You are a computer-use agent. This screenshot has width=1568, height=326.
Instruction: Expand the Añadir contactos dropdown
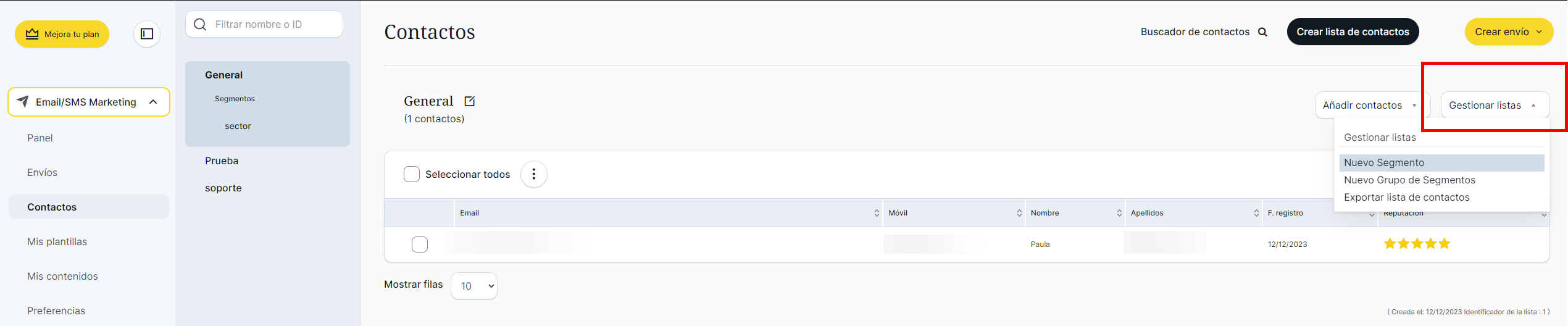coord(1369,106)
